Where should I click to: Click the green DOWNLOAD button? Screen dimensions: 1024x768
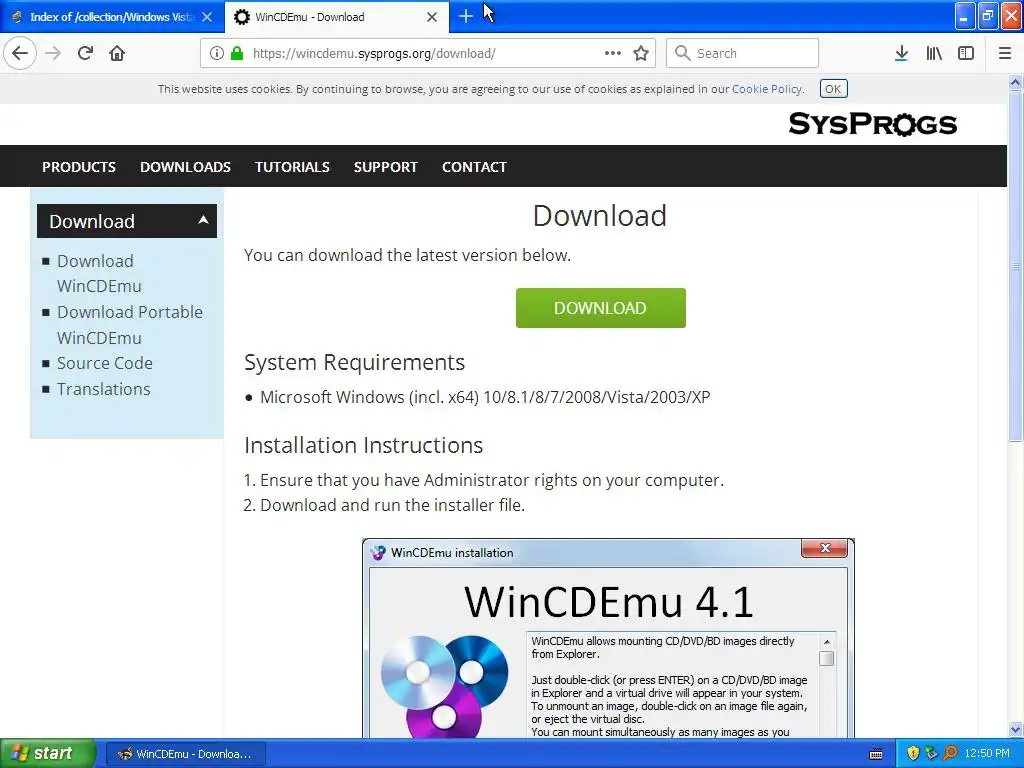(x=601, y=308)
